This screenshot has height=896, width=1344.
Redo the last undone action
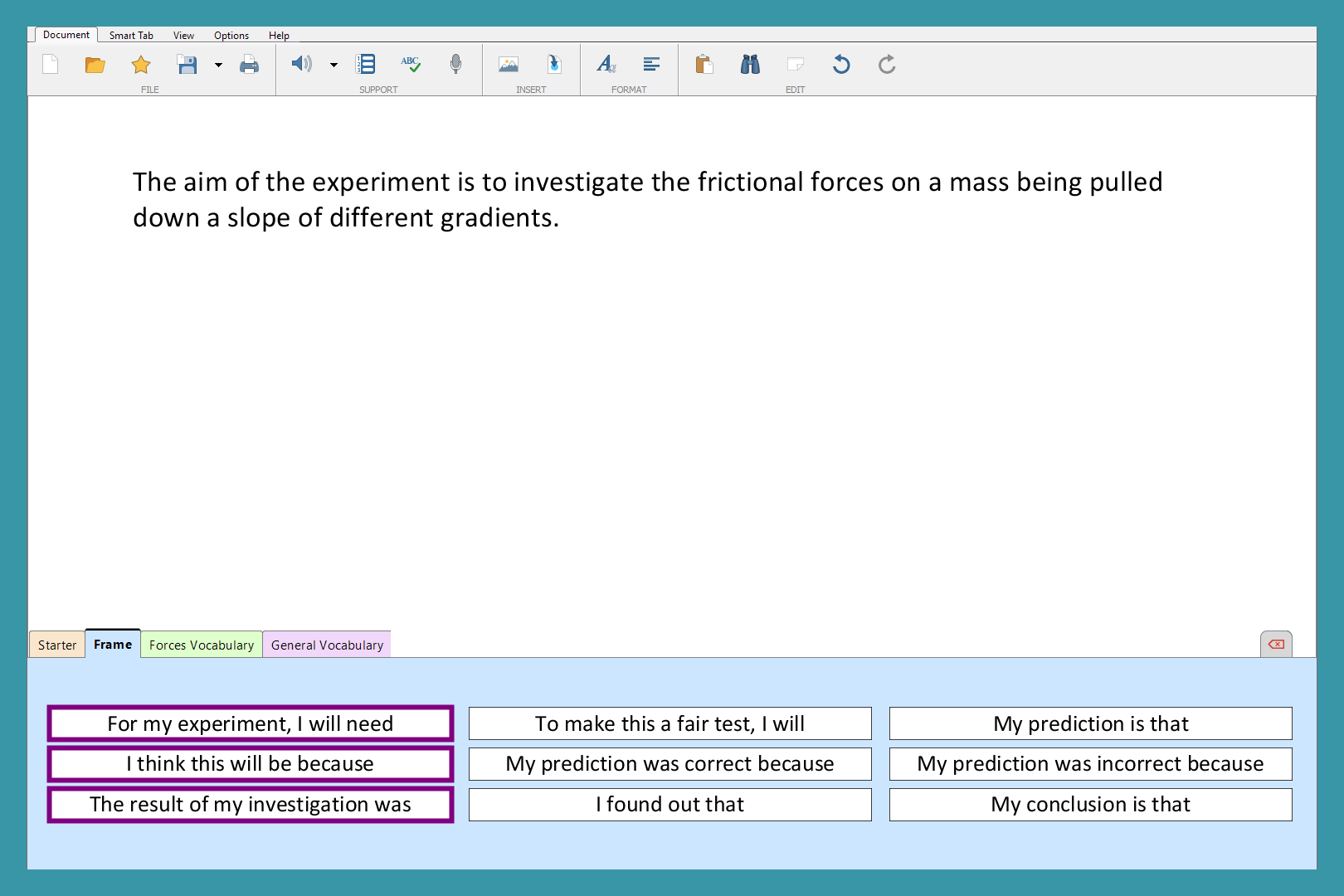pyautogui.click(x=887, y=64)
